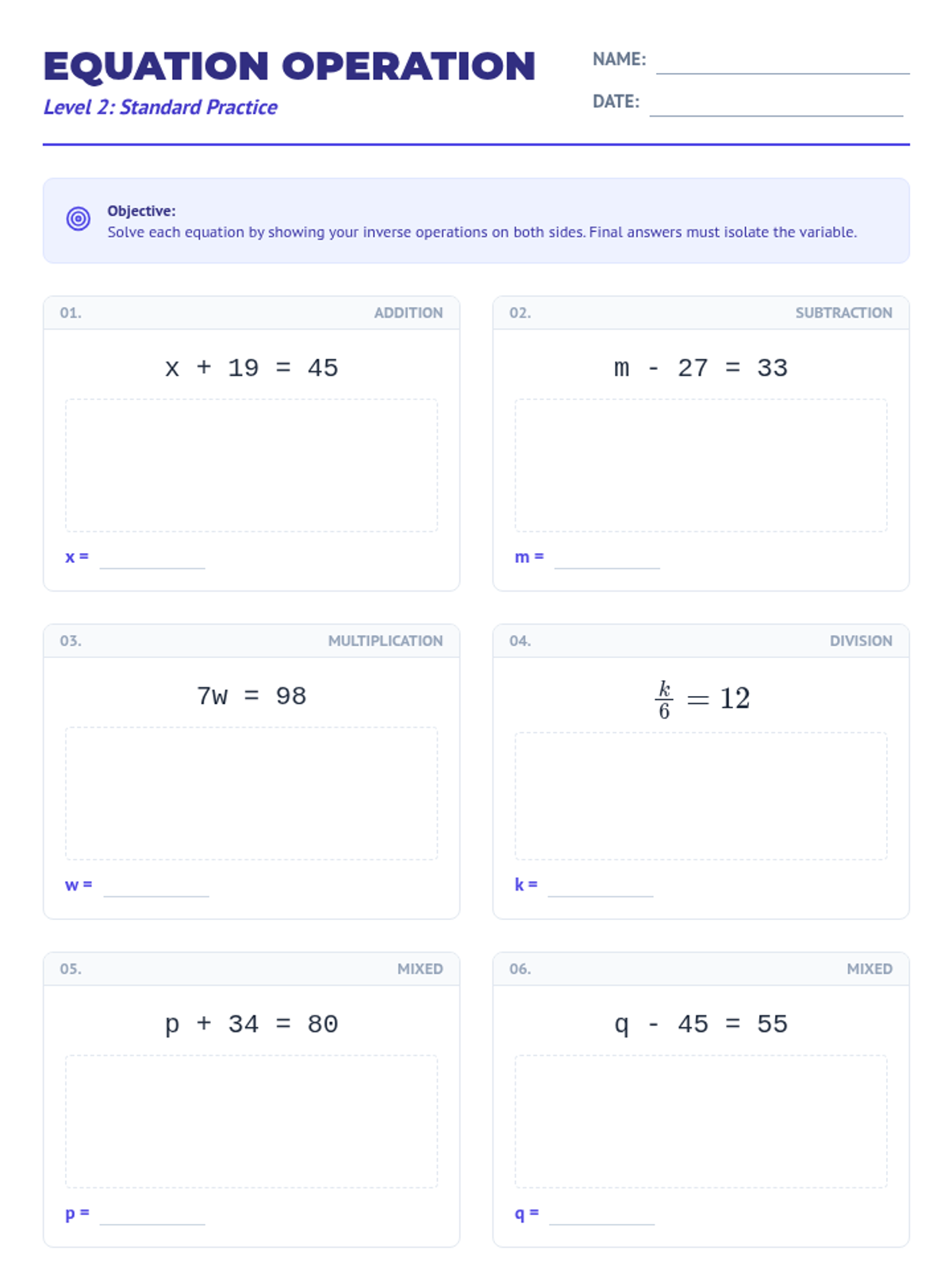Click the NAME line field
This screenshot has width=952, height=1270.
782,63
